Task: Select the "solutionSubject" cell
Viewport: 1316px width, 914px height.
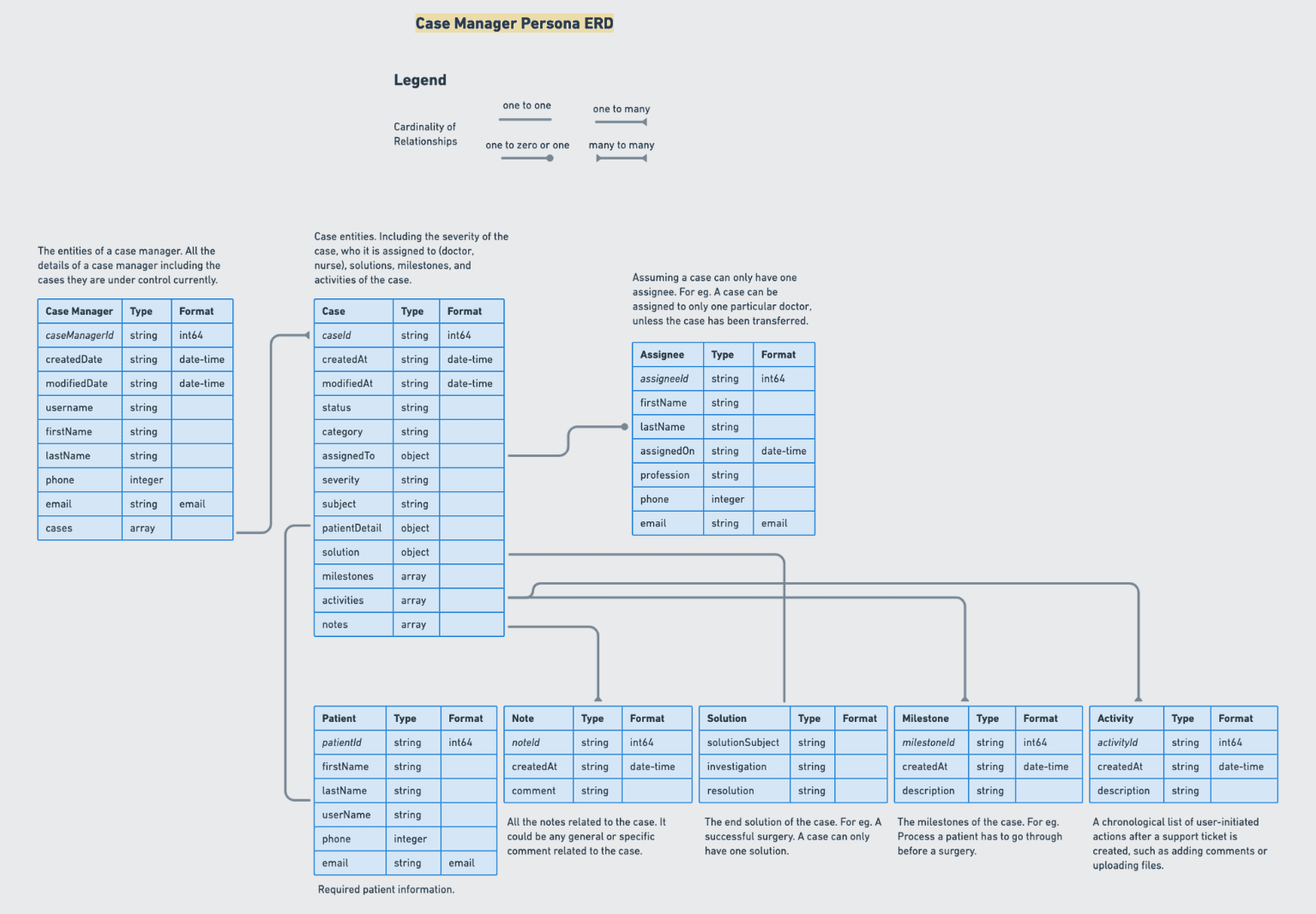Action: (x=745, y=743)
